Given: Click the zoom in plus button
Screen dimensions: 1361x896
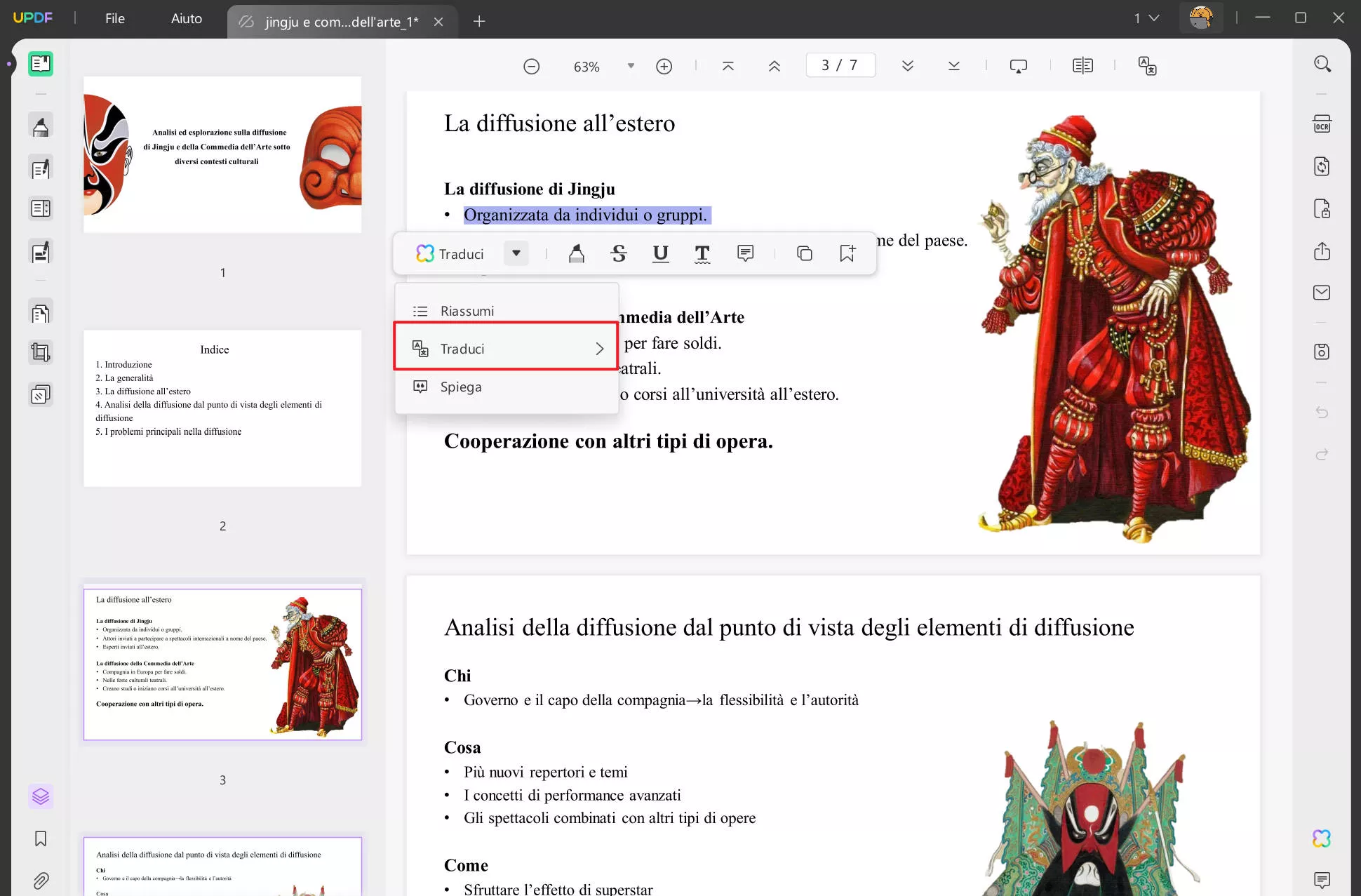Looking at the screenshot, I should 664,67.
